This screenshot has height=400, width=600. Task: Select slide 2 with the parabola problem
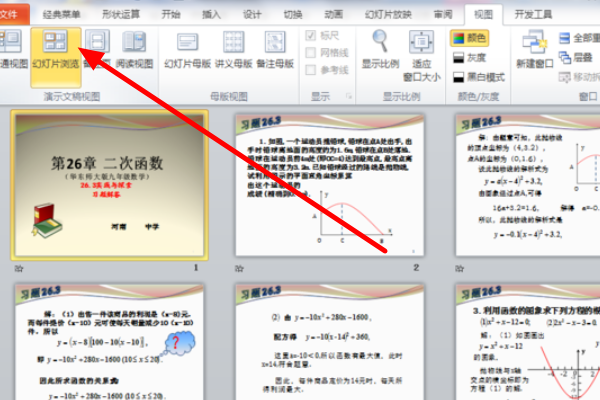coord(330,185)
